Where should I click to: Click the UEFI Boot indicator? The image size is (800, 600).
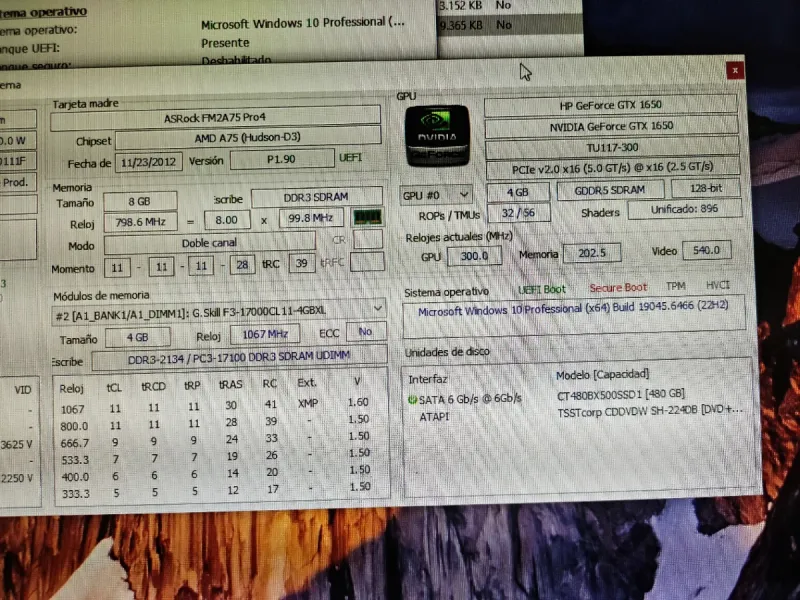(542, 289)
